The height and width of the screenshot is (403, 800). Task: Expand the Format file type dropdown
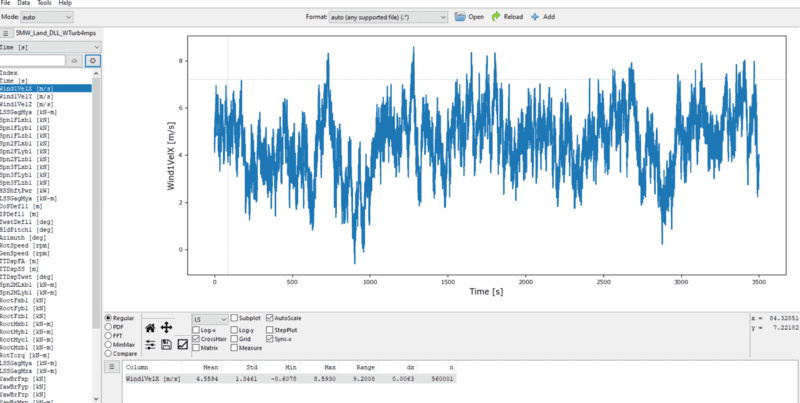(387, 17)
